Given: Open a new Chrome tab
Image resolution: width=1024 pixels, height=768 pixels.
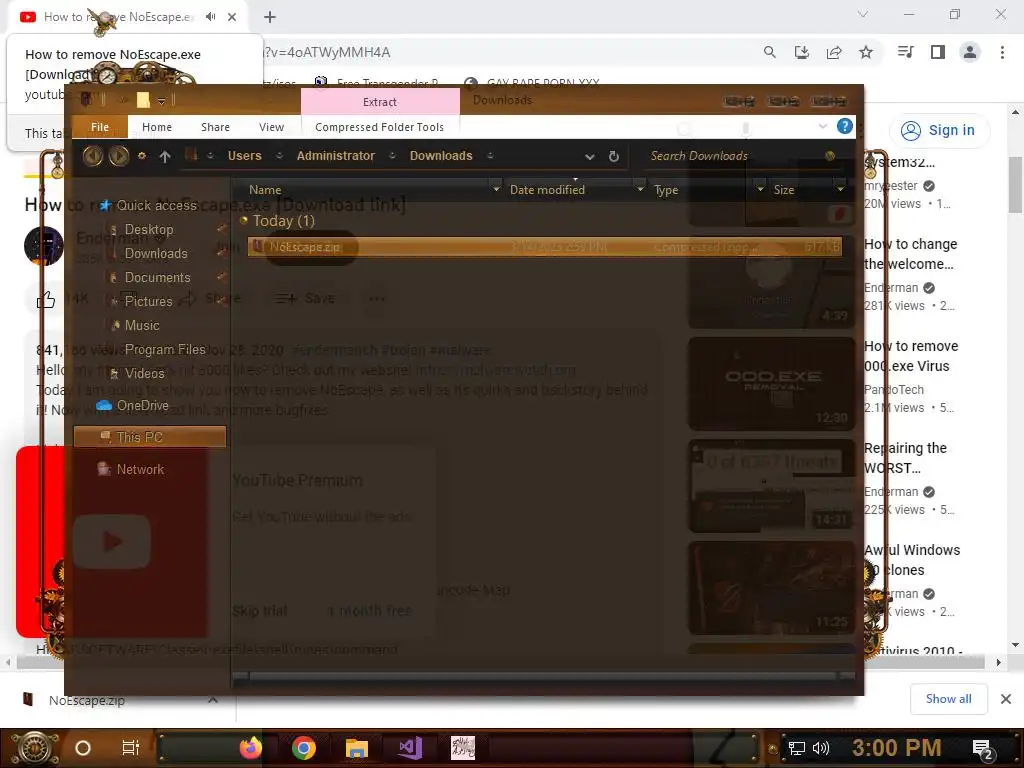Looking at the screenshot, I should (x=270, y=17).
